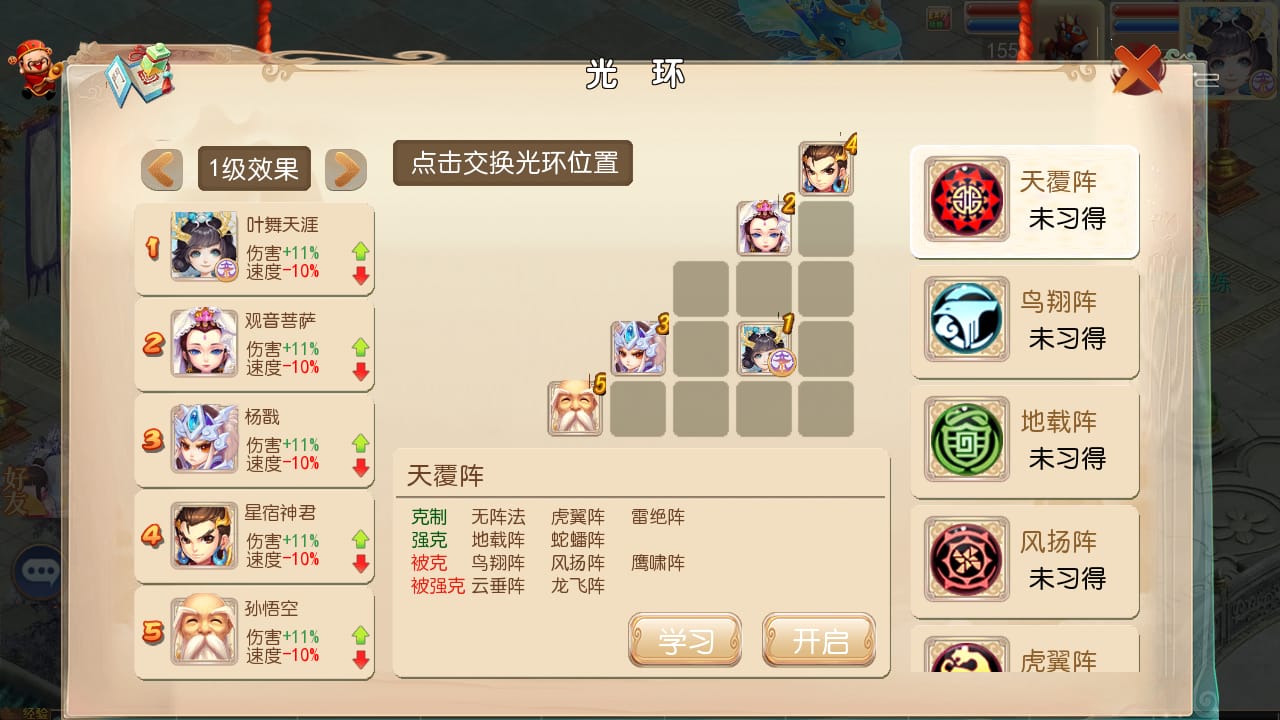Tap 杨戬 avatar numbered 3 on grid
The height and width of the screenshot is (720, 1280).
[x=639, y=348]
